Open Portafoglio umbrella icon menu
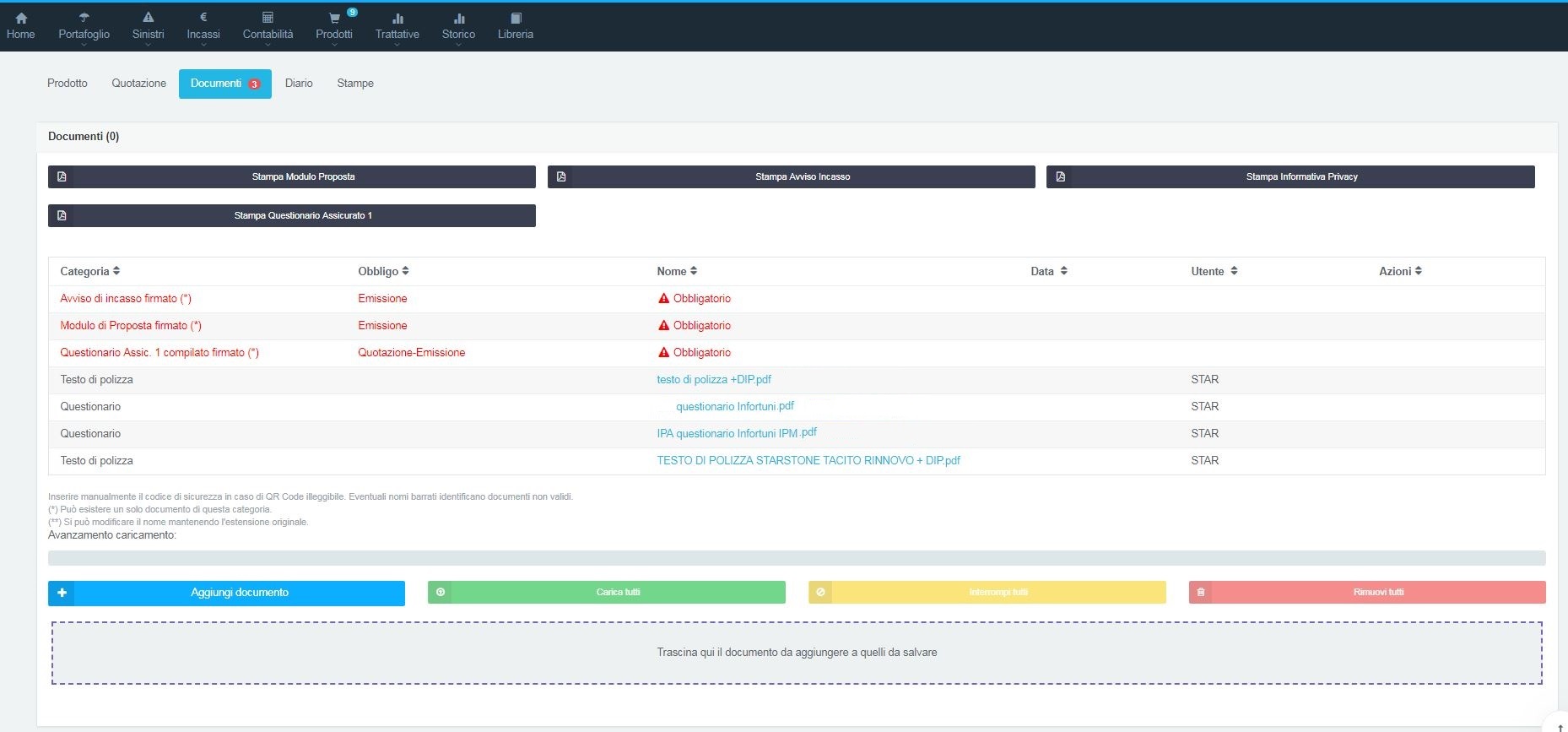This screenshot has width=1568, height=732. click(84, 18)
